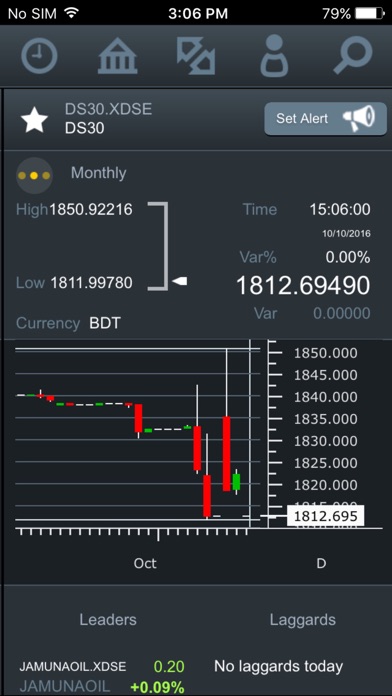The image size is (392, 696).
Task: Click the megaphone icon in Set Alert
Action: coord(359,118)
